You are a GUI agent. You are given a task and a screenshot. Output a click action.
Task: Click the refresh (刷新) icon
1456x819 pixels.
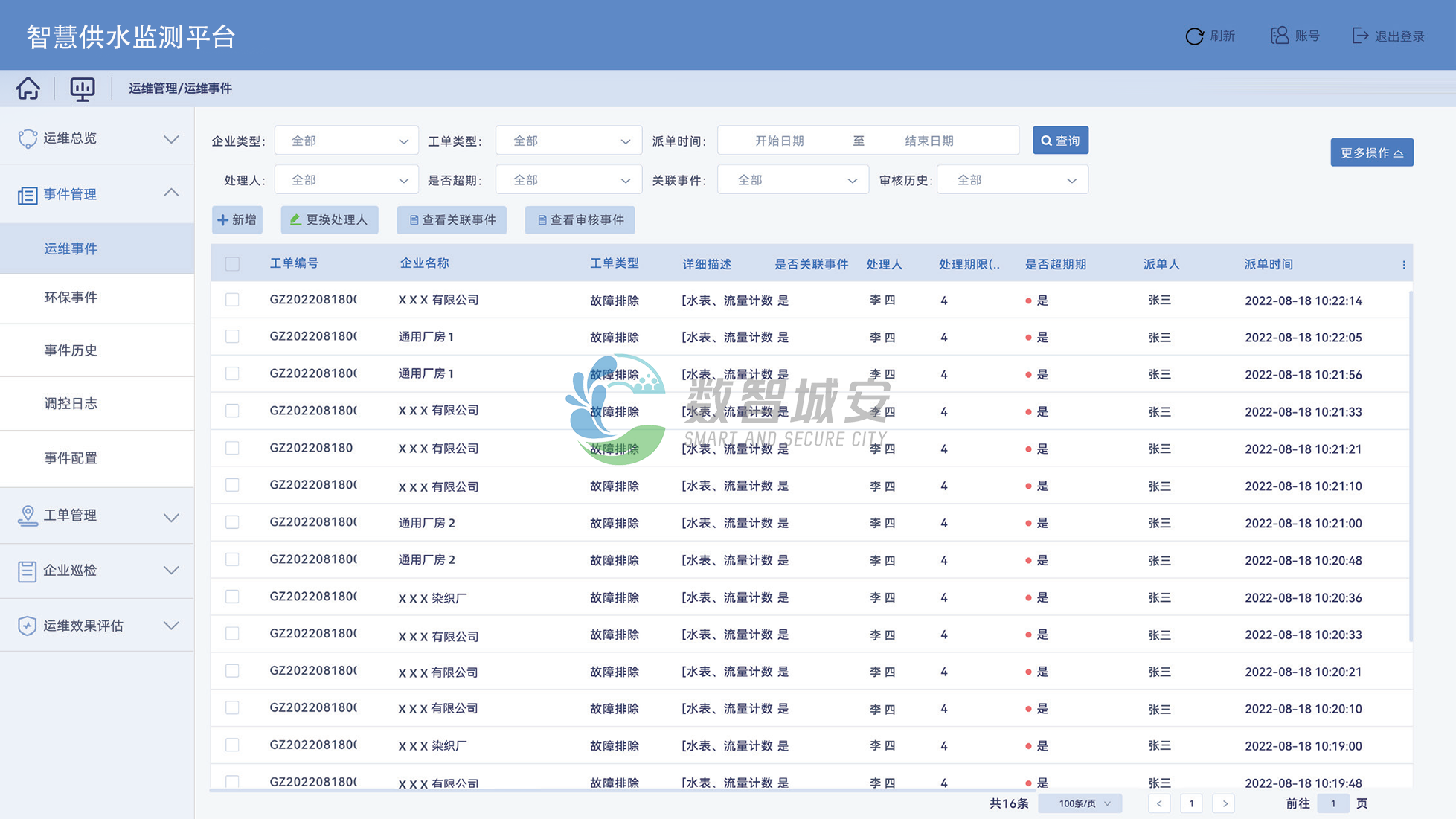(1194, 36)
